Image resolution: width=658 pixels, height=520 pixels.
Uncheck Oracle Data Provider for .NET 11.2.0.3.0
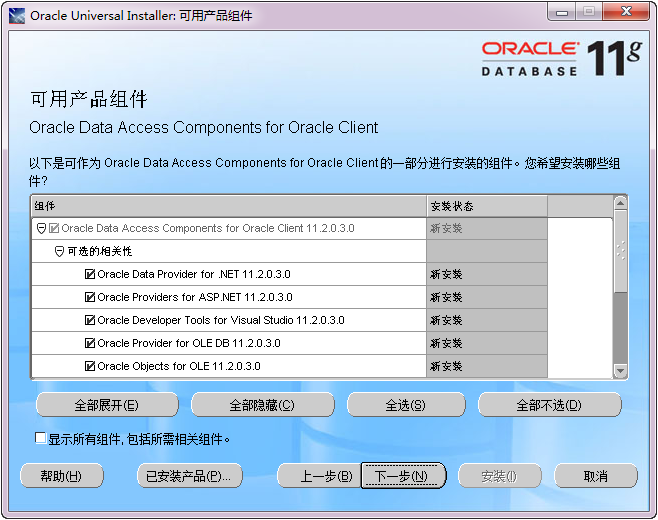pyautogui.click(x=90, y=274)
